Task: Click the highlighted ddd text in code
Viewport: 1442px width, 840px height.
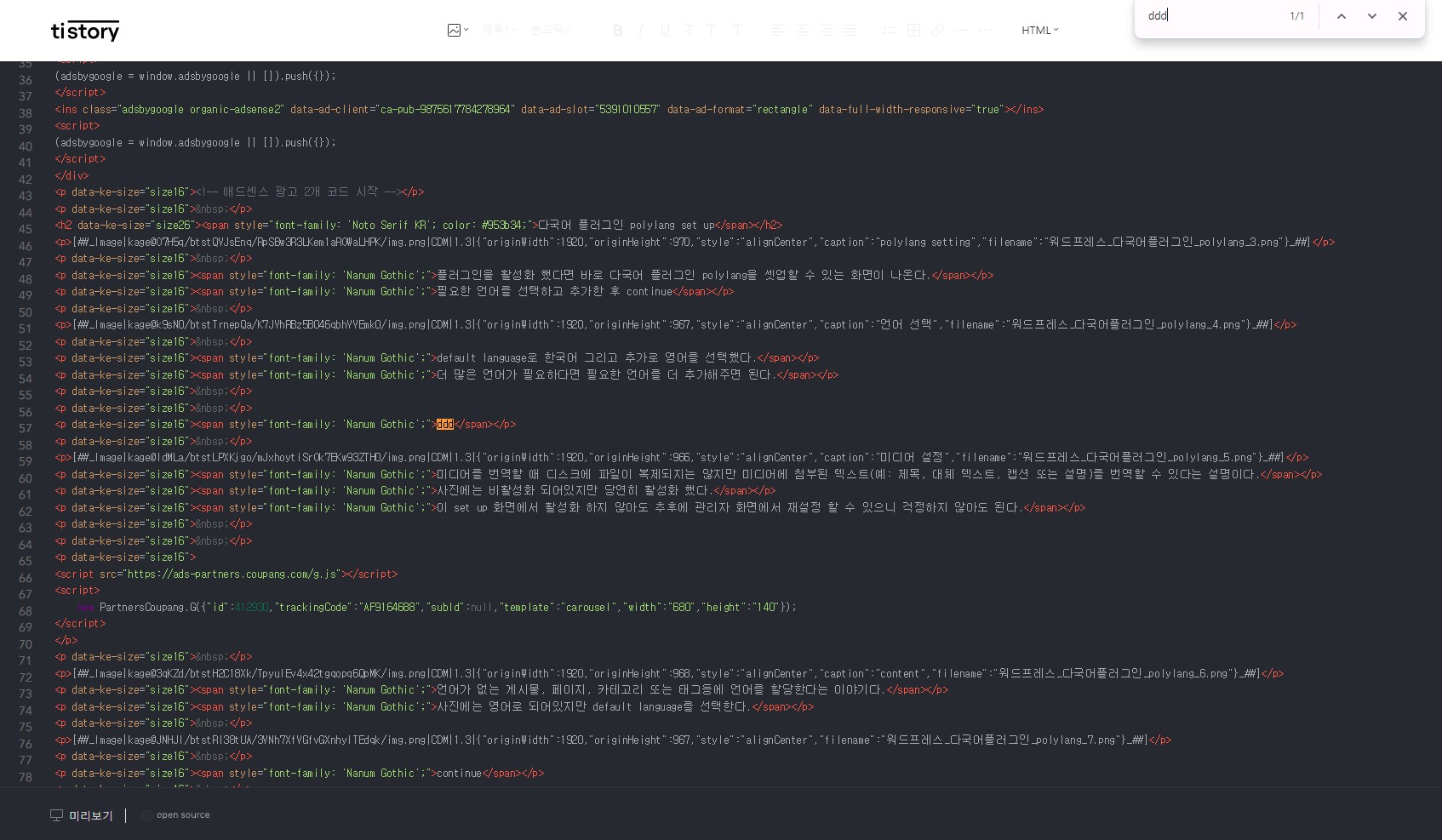Action: tap(445, 424)
